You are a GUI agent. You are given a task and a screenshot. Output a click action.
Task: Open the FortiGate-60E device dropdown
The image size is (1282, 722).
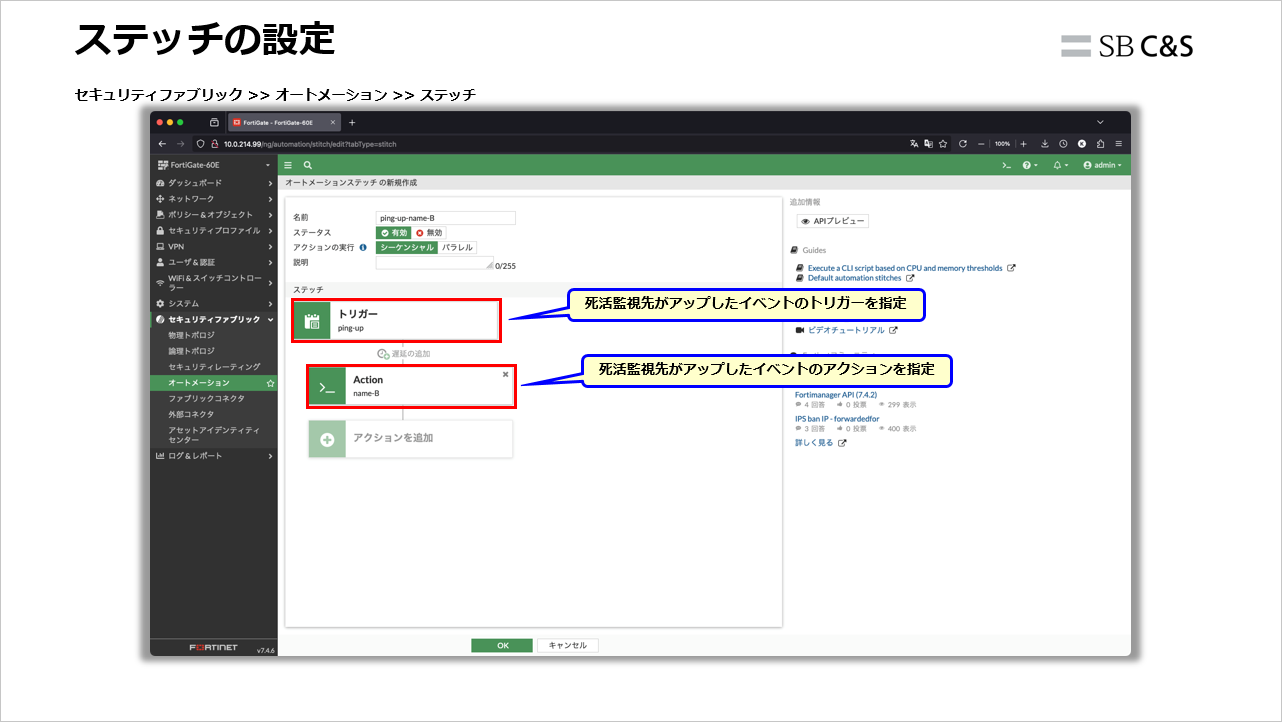click(213, 165)
